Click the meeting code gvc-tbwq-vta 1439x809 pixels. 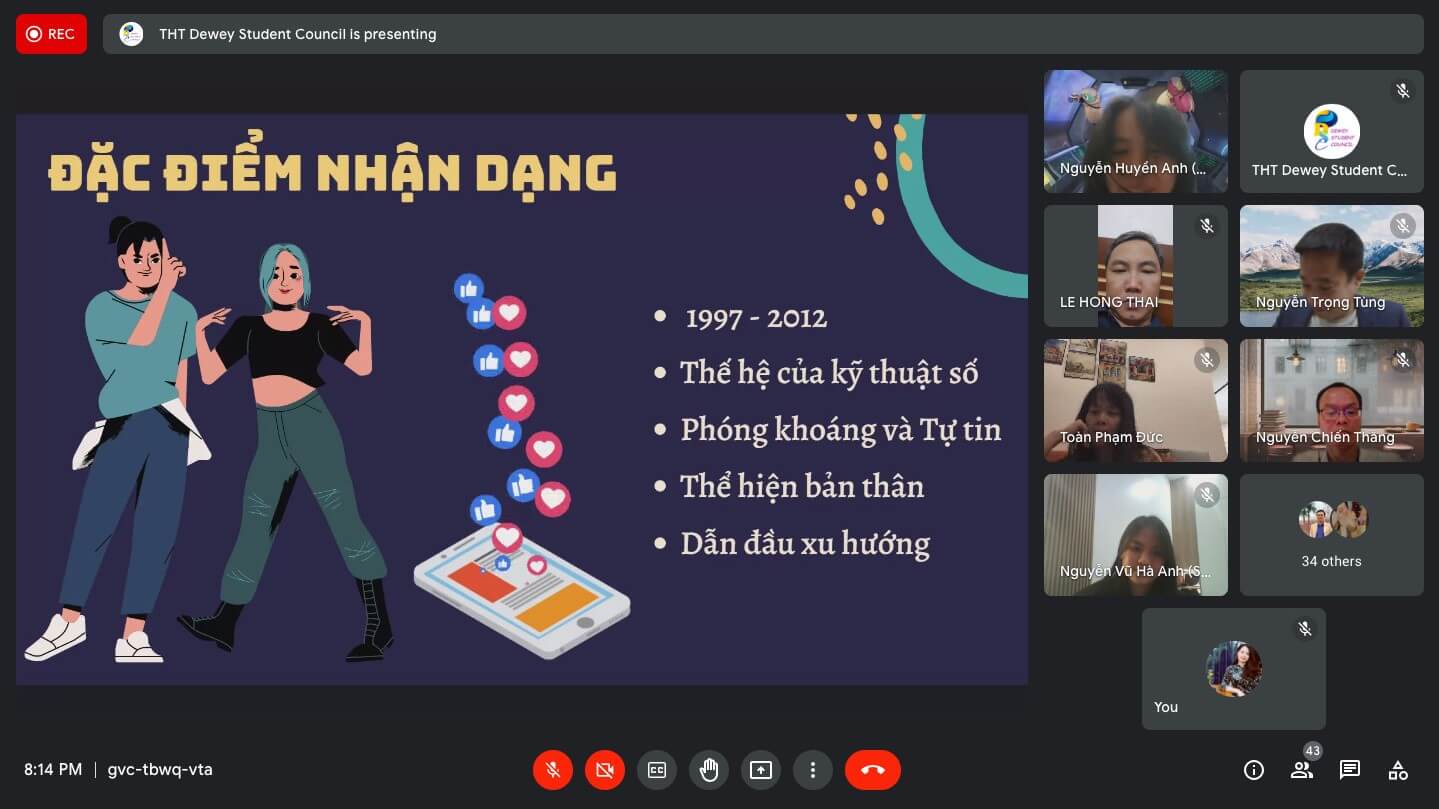[160, 770]
